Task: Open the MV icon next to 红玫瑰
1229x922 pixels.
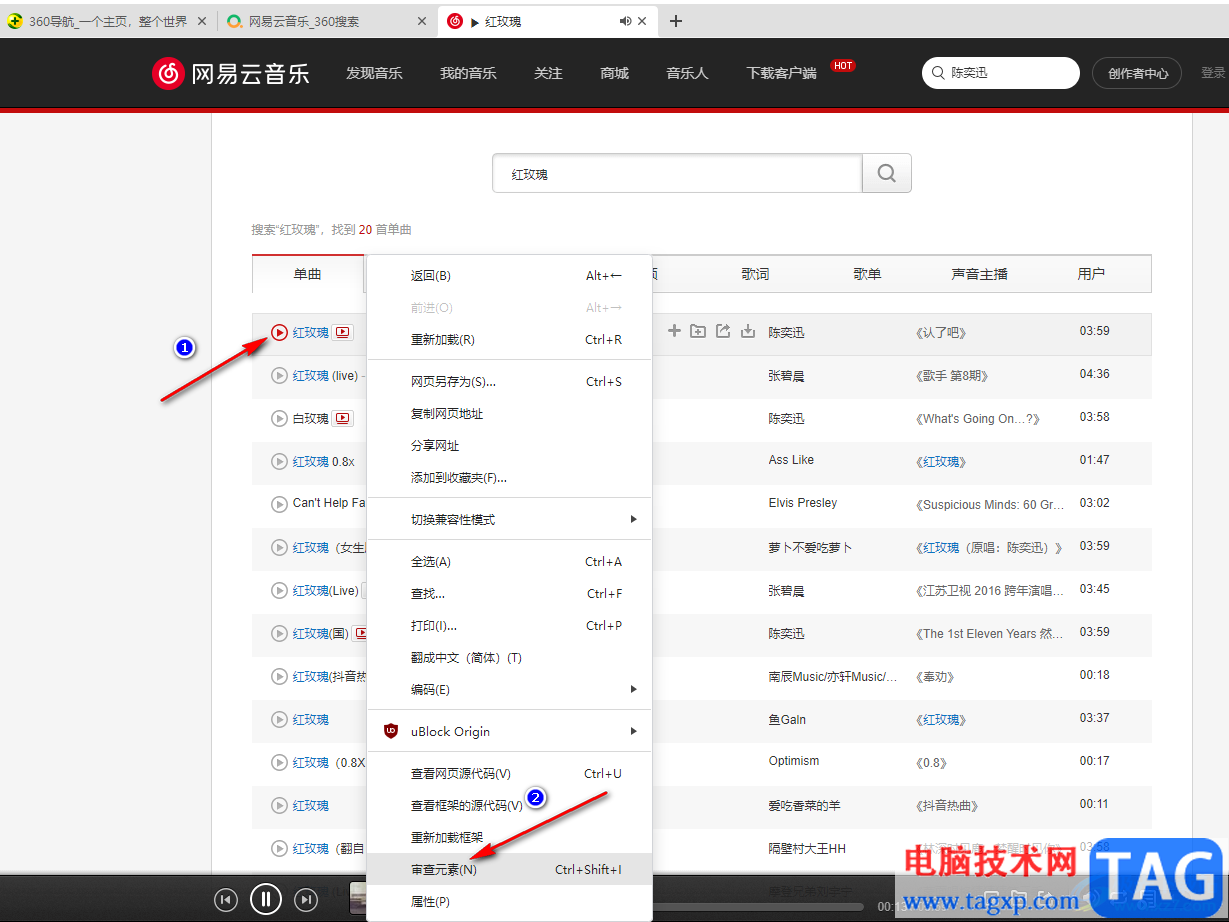Action: point(343,333)
